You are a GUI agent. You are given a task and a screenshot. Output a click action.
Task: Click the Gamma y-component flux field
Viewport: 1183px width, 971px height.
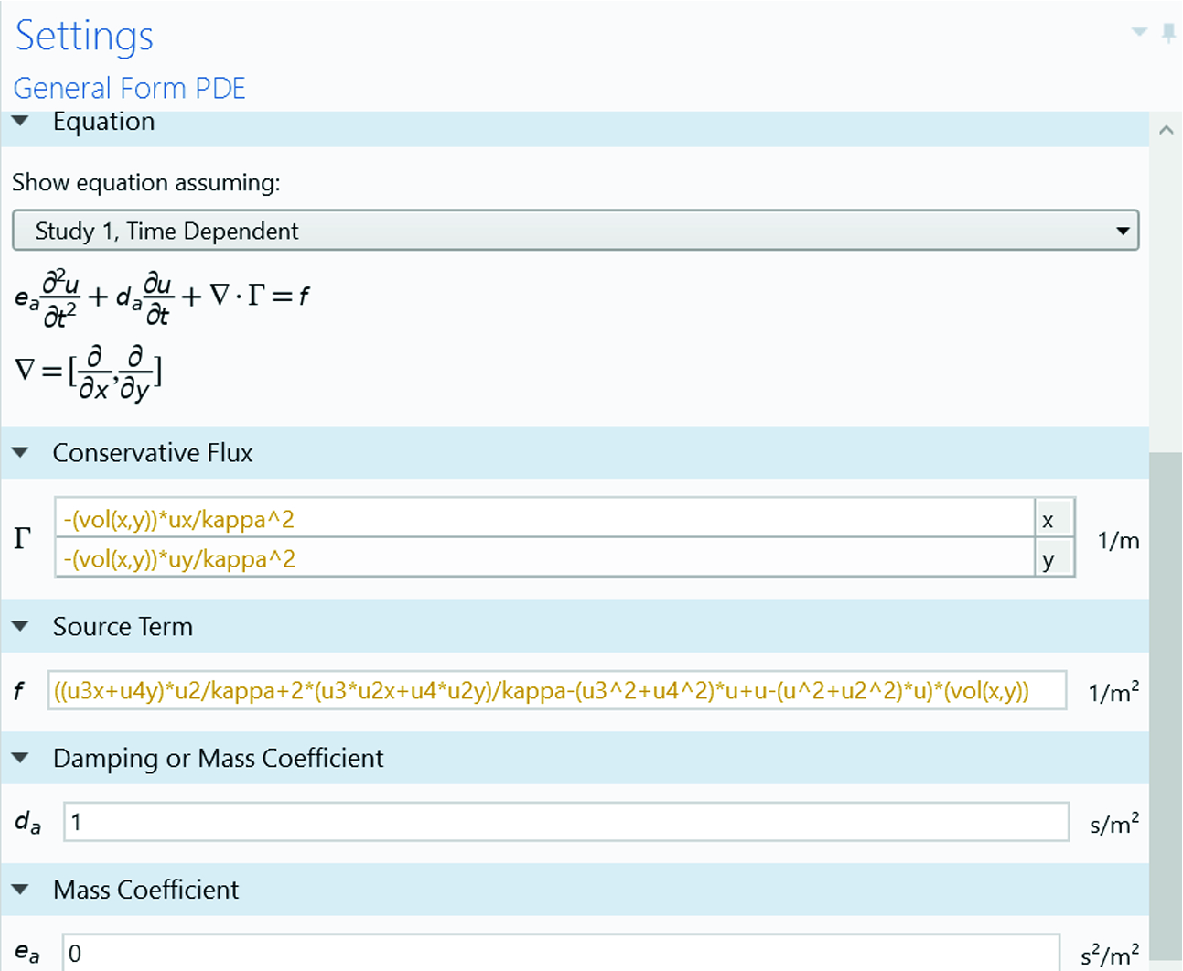point(544,560)
